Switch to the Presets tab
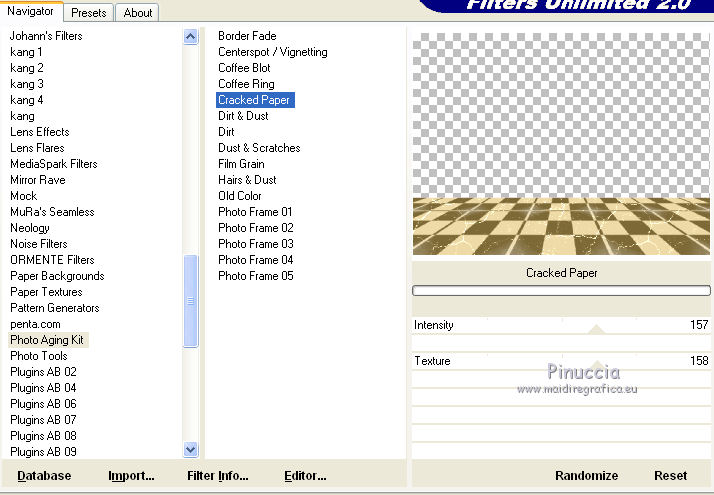Screen dimensions: 714x495 click(88, 13)
